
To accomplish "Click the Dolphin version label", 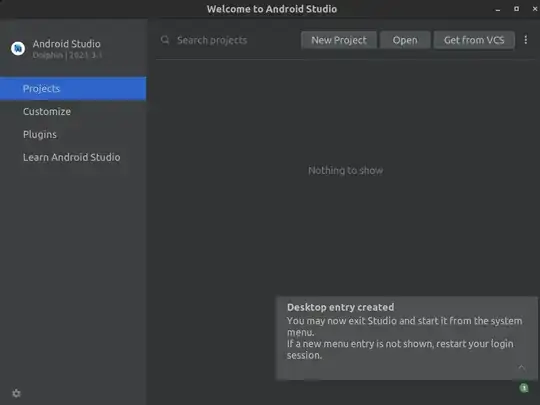I will [67, 55].
